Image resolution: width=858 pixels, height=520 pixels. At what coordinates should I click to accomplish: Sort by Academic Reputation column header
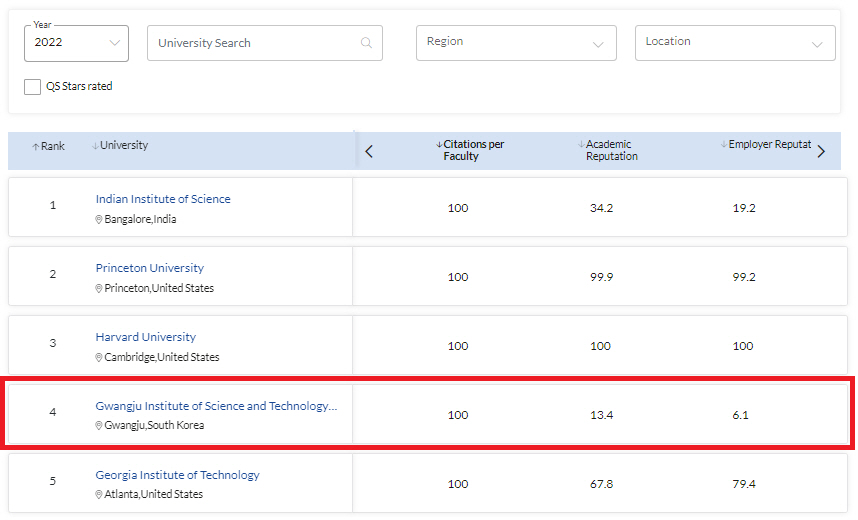tap(610, 150)
